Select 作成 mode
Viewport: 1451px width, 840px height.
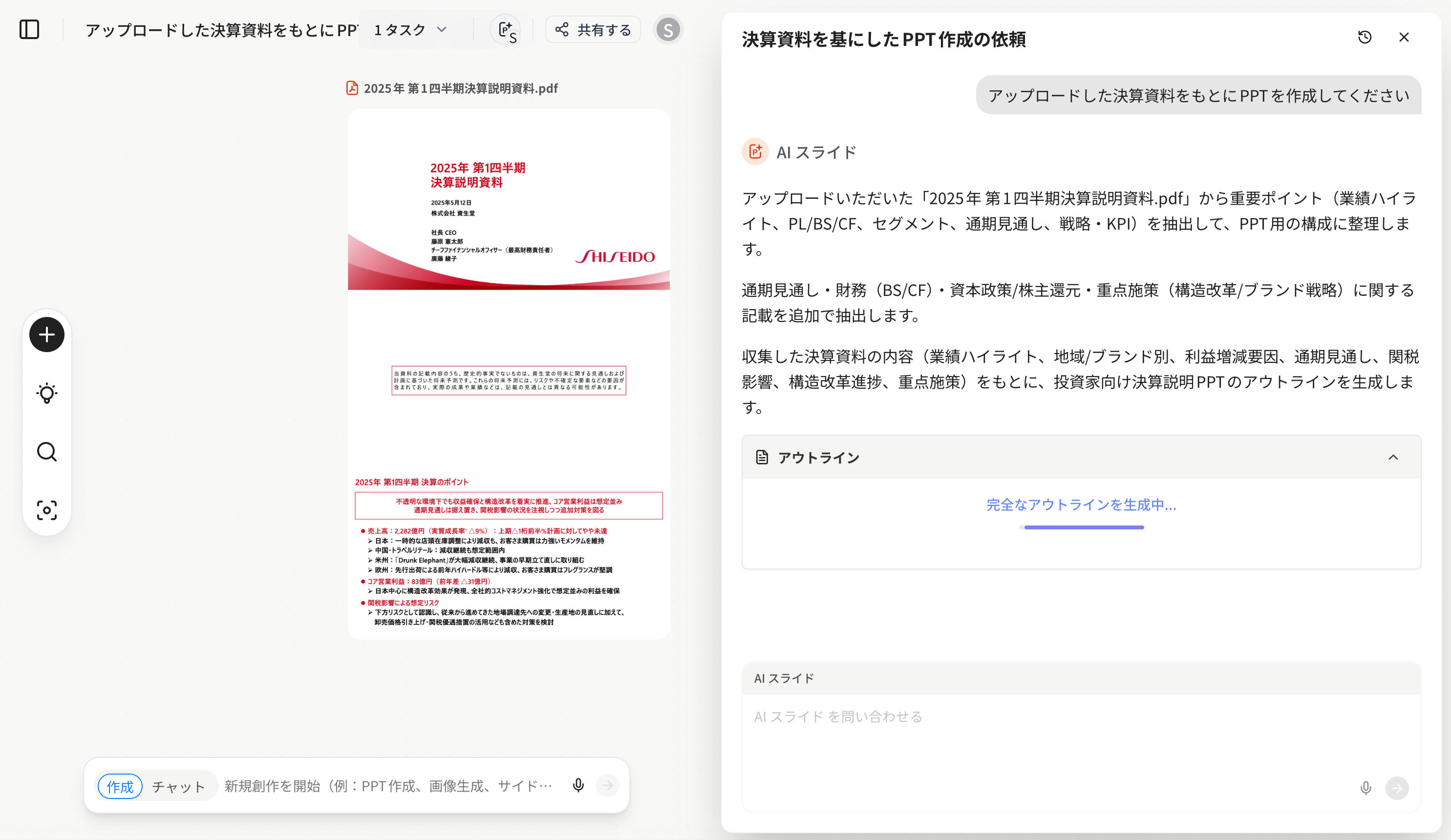120,785
